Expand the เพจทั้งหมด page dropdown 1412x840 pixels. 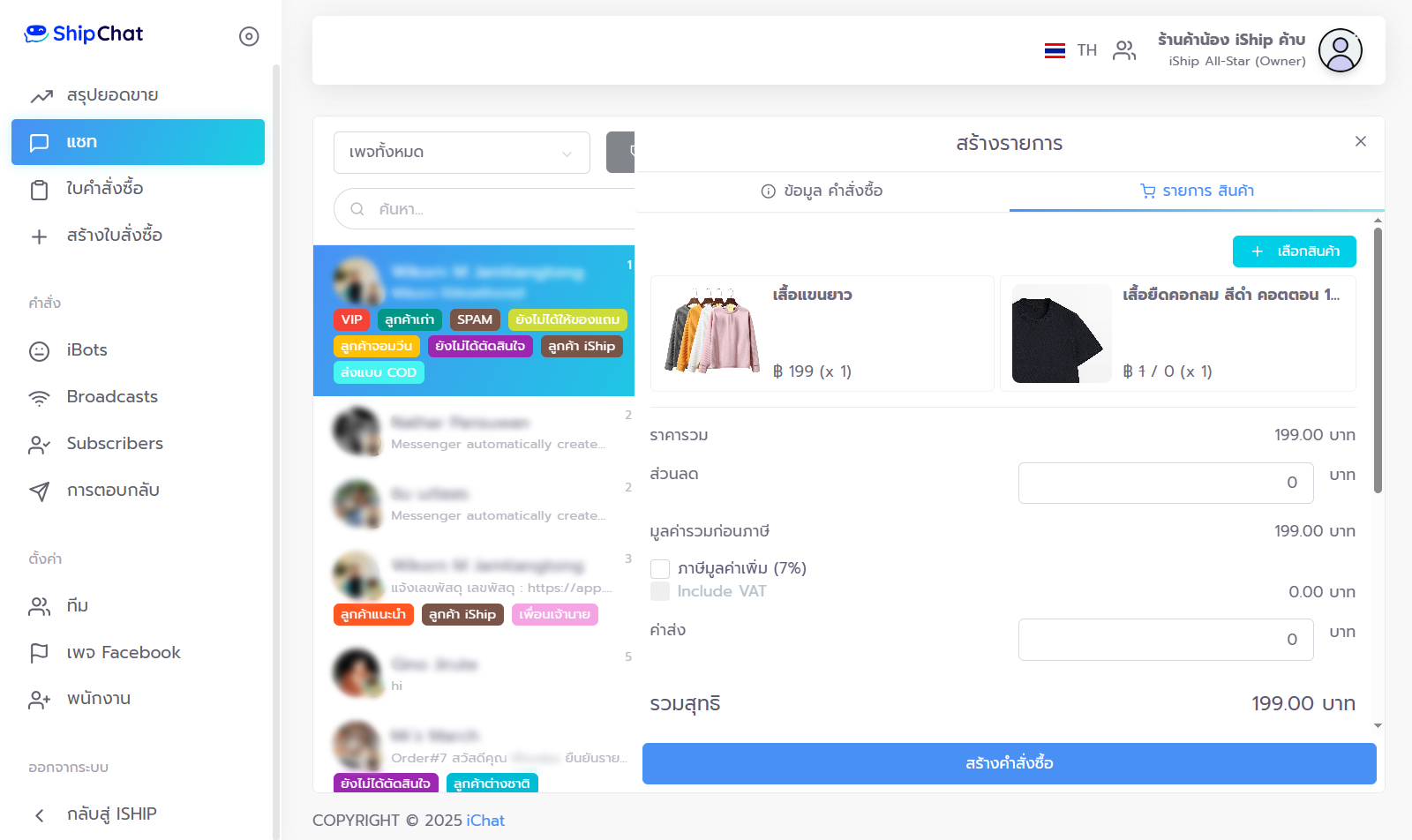coord(462,153)
